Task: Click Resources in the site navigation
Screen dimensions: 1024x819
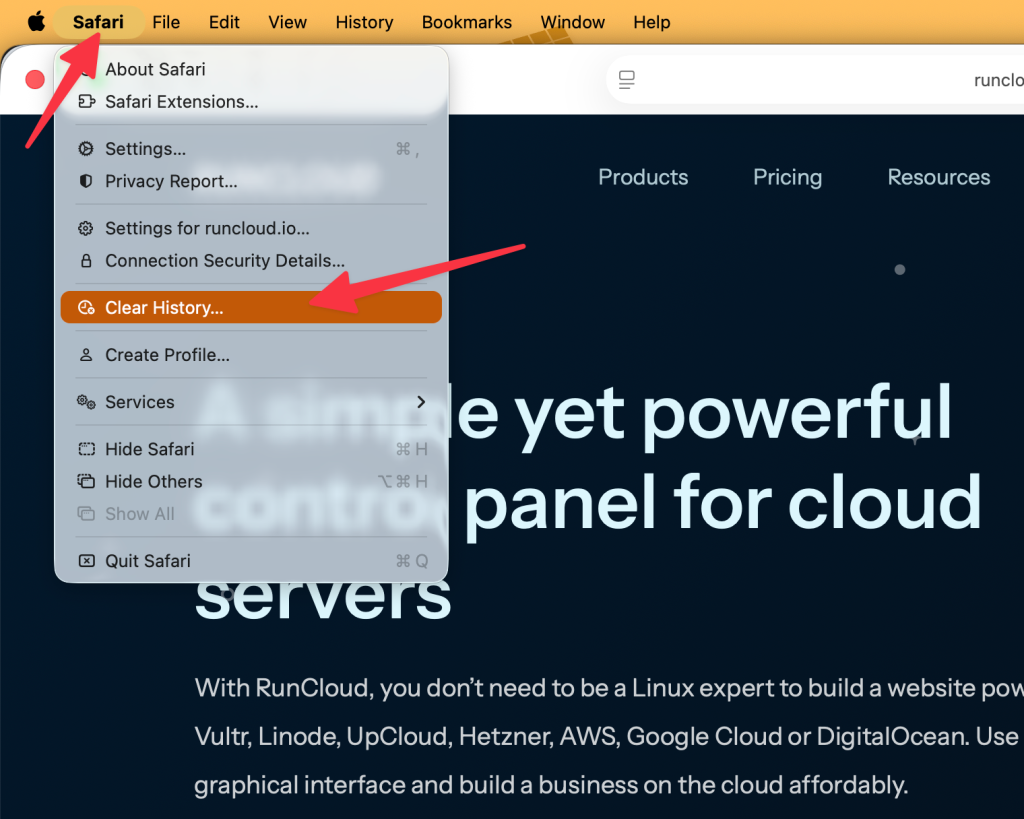Action: (938, 177)
